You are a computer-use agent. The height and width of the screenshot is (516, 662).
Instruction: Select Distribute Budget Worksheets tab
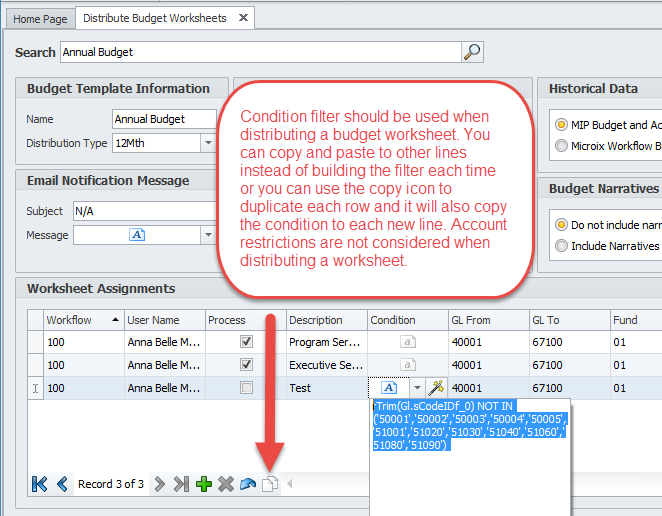coord(155,18)
